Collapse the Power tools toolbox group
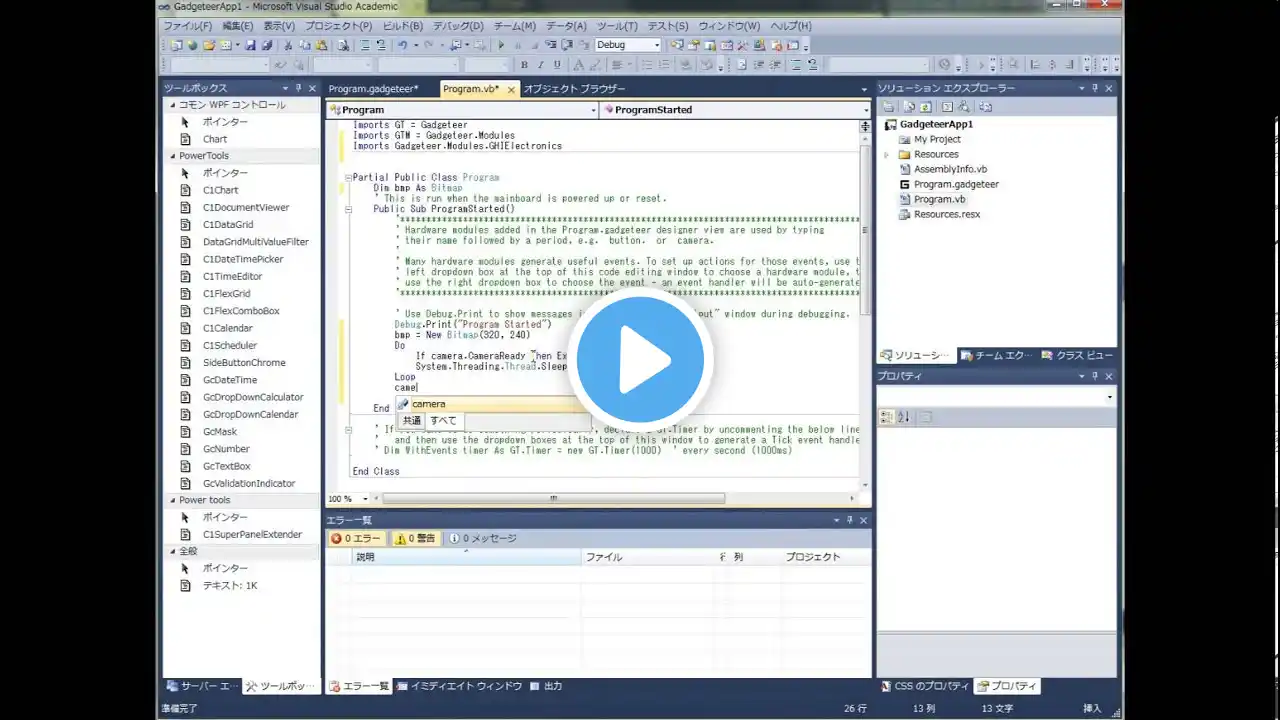 tap(172, 500)
